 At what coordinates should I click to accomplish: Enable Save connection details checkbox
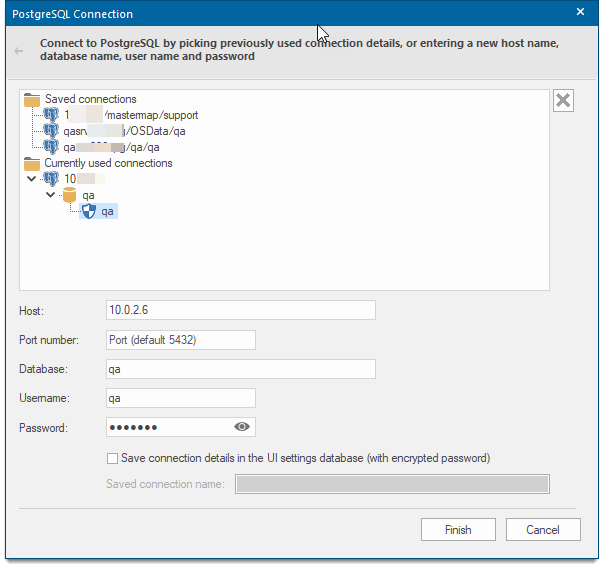click(112, 458)
